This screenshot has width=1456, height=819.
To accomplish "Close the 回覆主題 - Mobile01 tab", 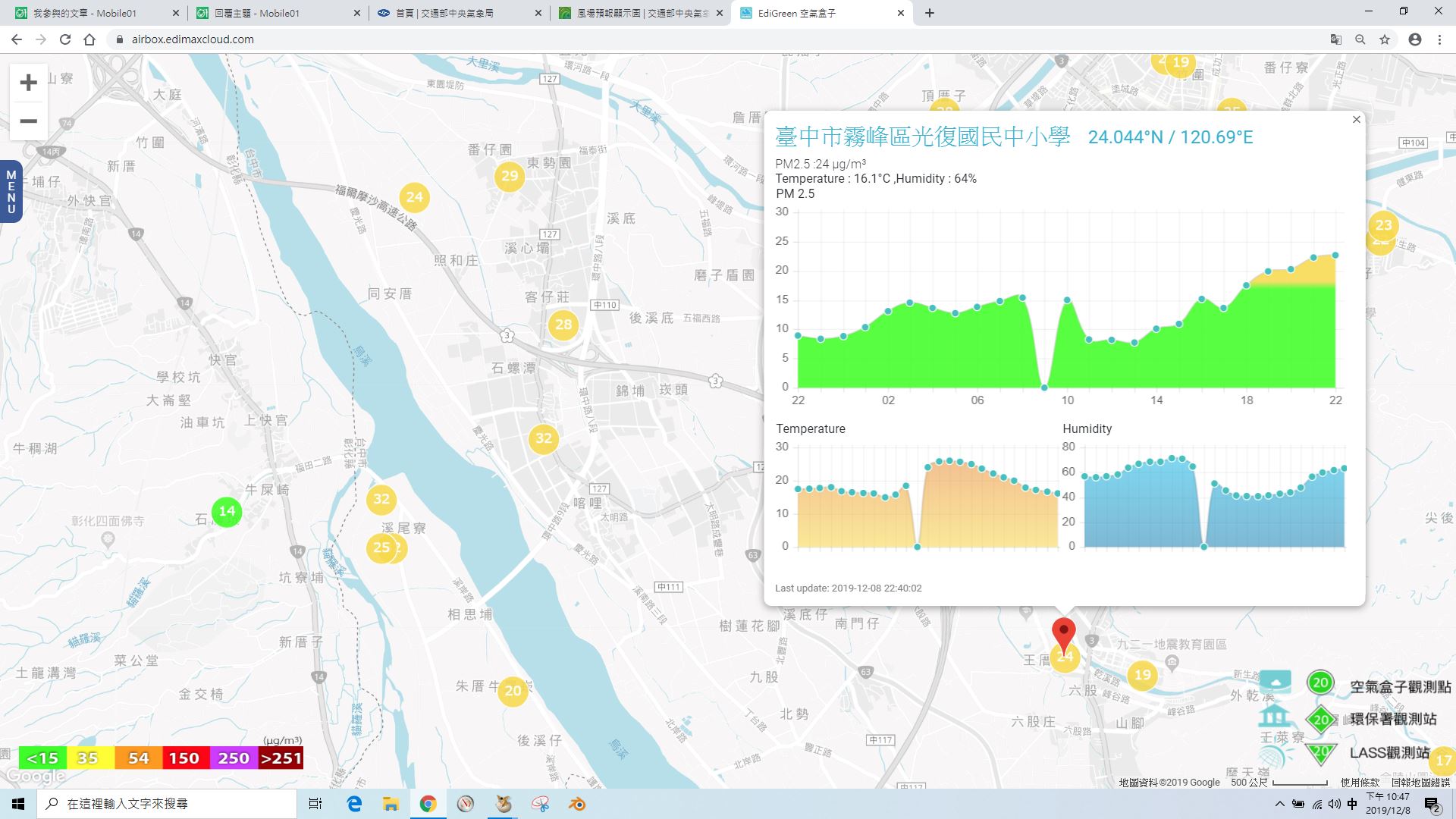I will [x=356, y=13].
